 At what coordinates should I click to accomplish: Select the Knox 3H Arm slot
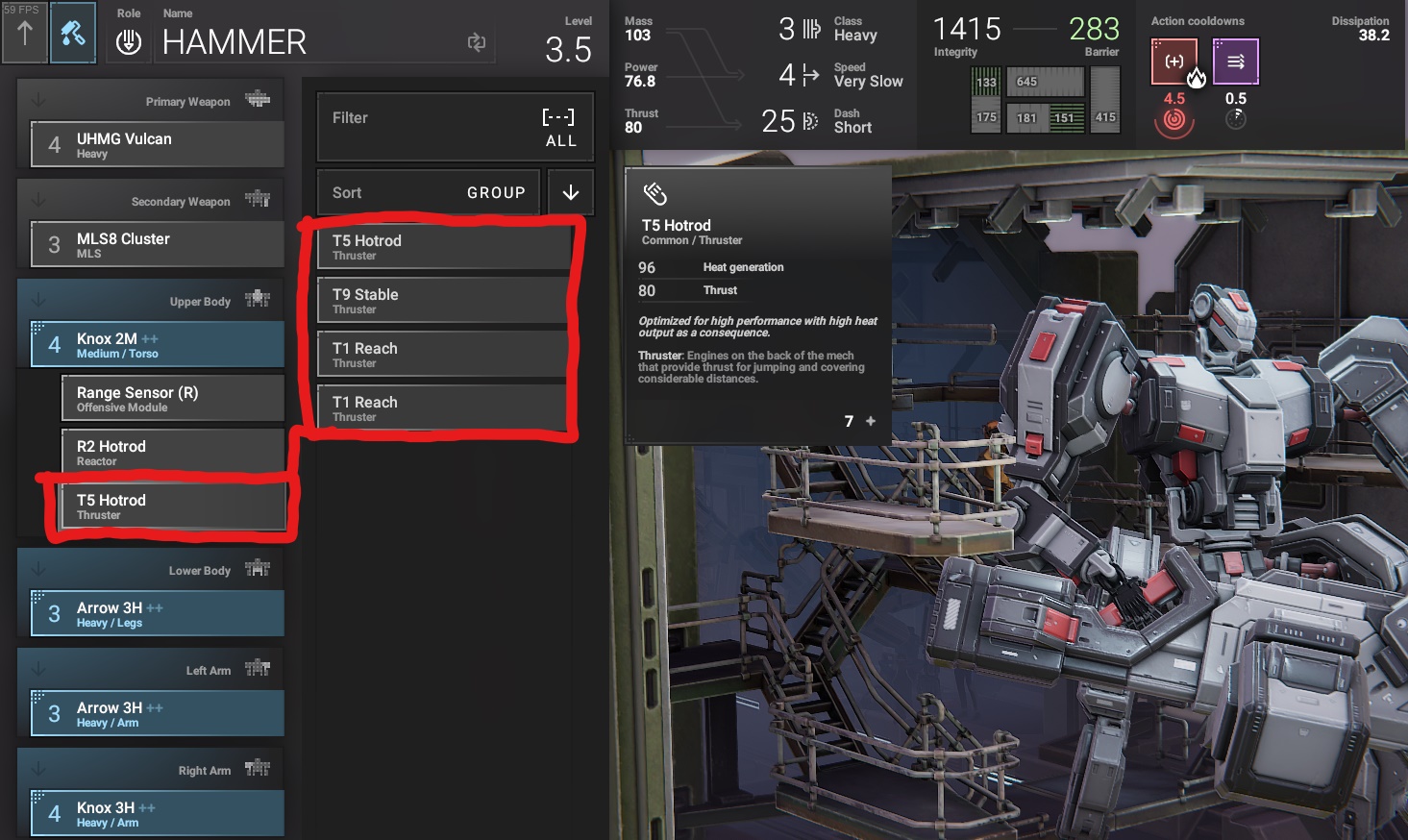158,813
